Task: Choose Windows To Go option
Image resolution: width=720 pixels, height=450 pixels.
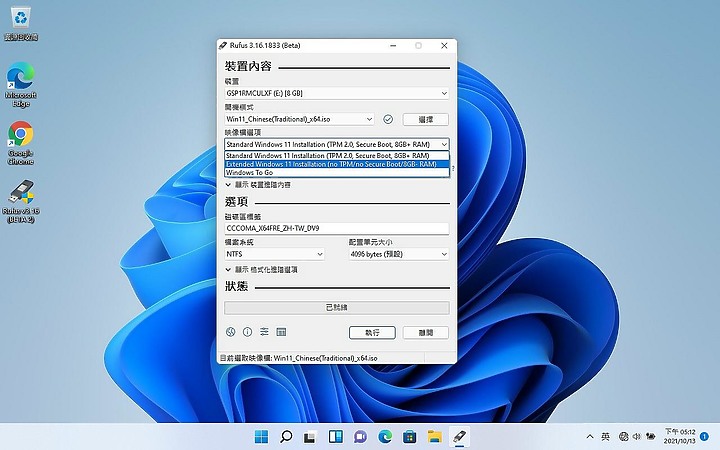Action: pos(337,173)
